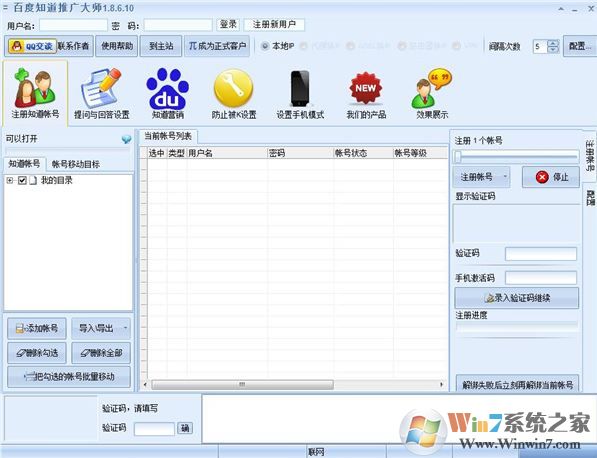Sort by 用户名 column header

click(x=227, y=153)
